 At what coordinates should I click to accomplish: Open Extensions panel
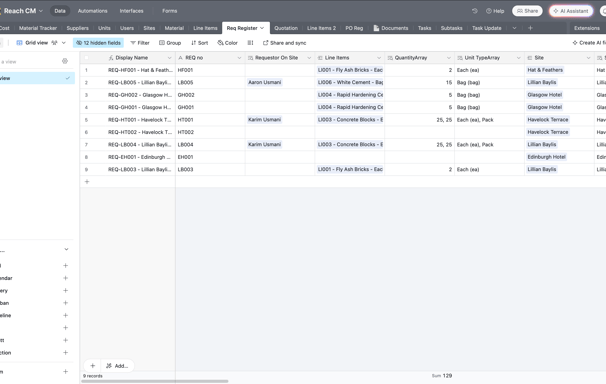[587, 28]
